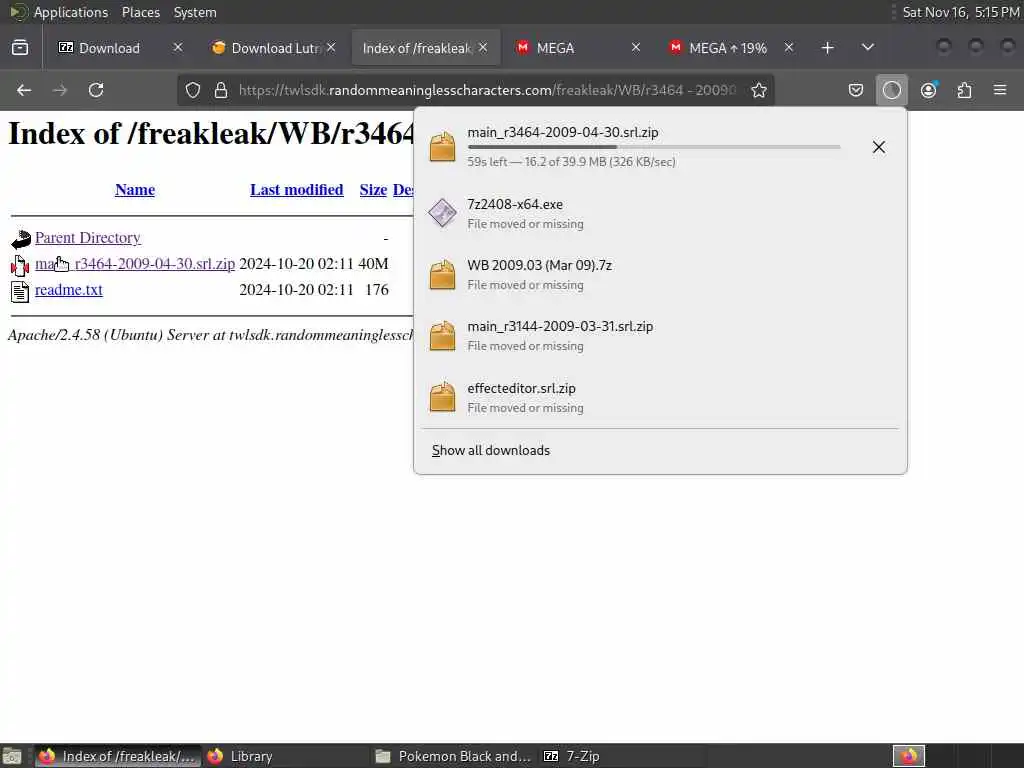1024x768 pixels.
Task: Go back with the back arrow
Action: pyautogui.click(x=24, y=90)
